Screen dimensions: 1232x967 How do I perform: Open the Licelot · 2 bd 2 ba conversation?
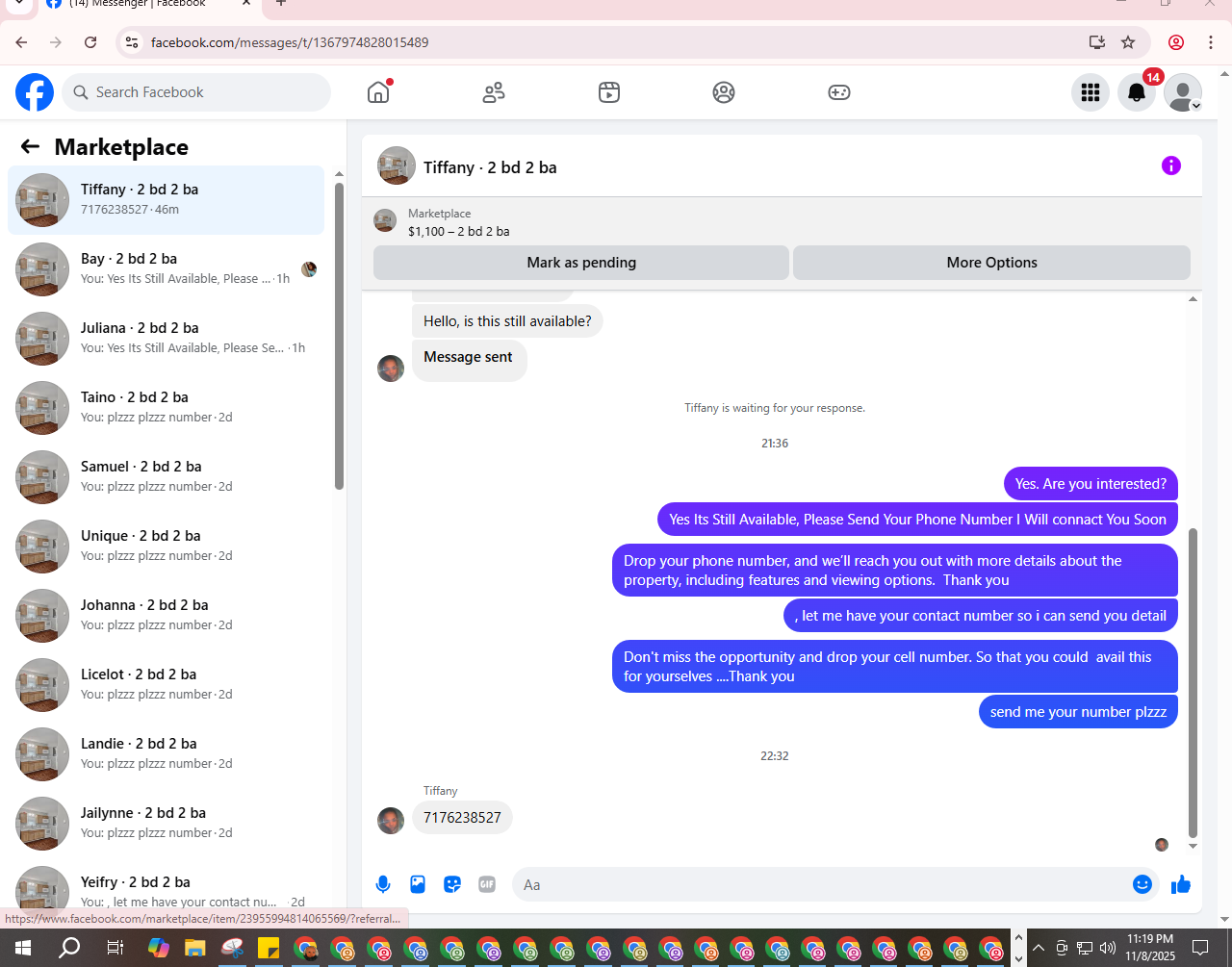pyautogui.click(x=167, y=685)
